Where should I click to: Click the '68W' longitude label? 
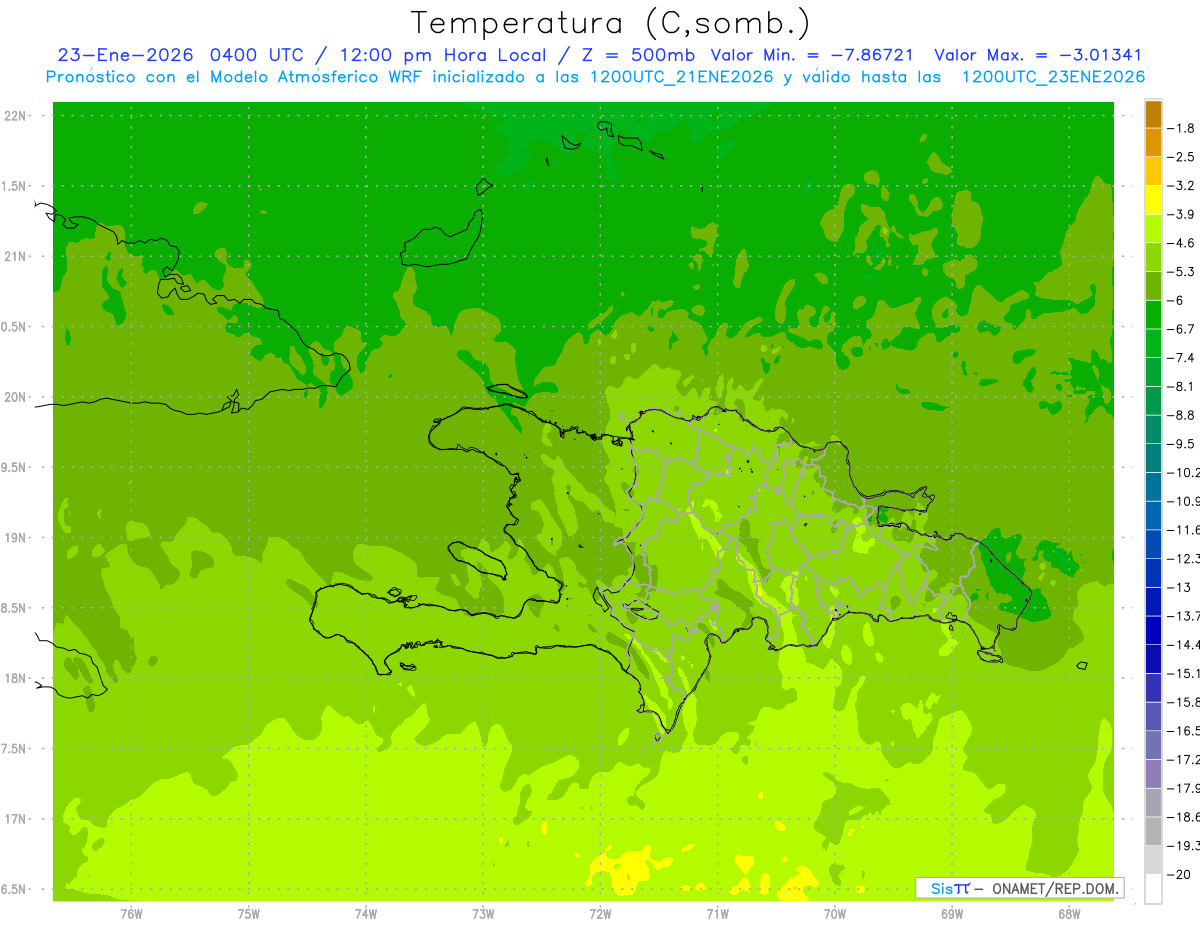[x=1068, y=913]
